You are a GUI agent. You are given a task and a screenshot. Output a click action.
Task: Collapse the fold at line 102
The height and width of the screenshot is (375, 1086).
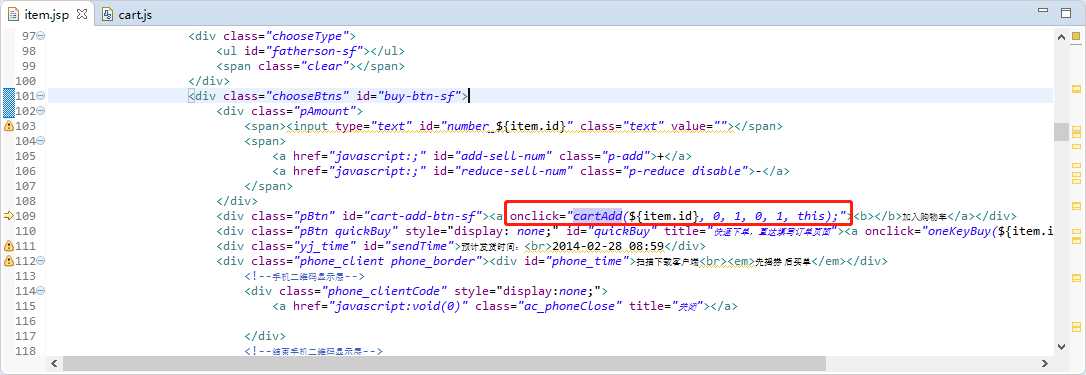pyautogui.click(x=41, y=112)
